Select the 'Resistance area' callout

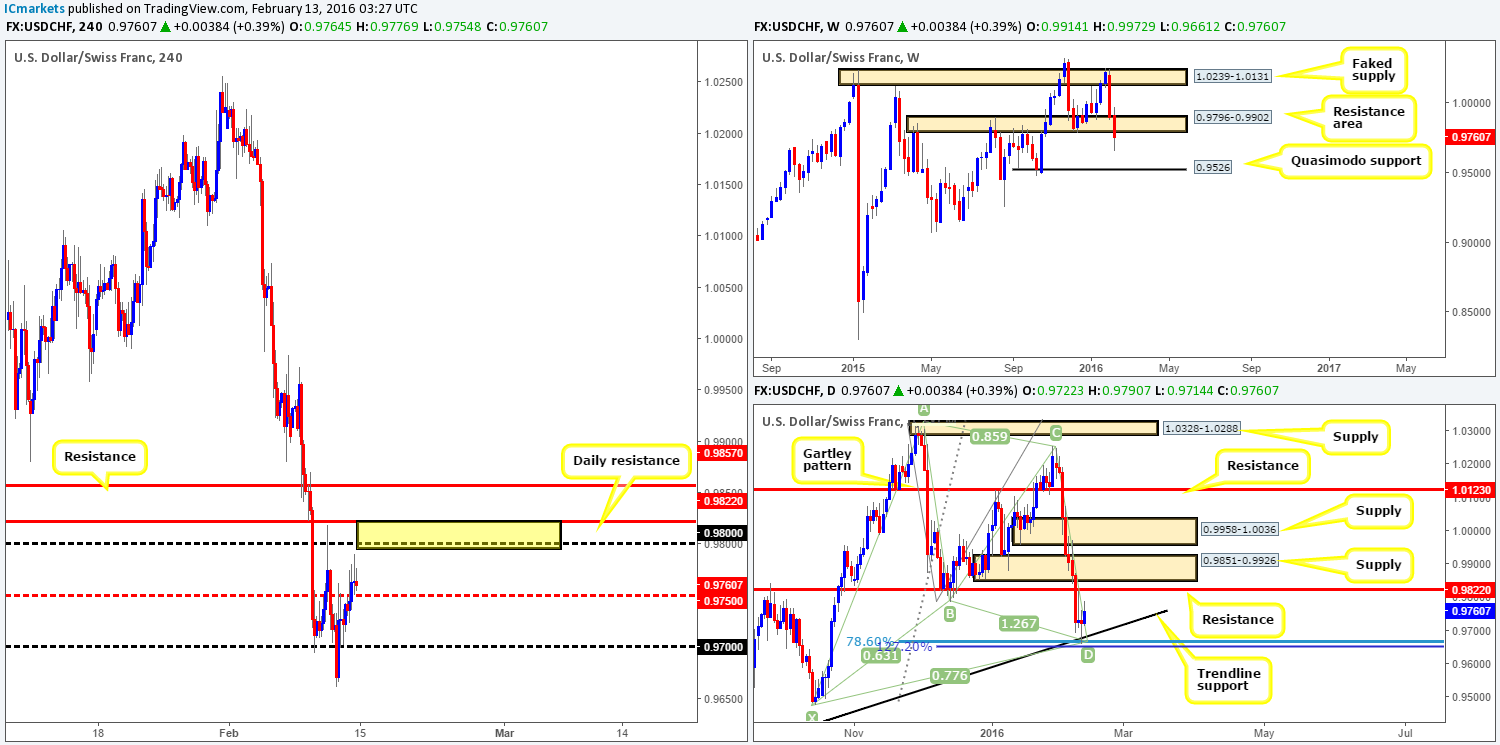1368,116
